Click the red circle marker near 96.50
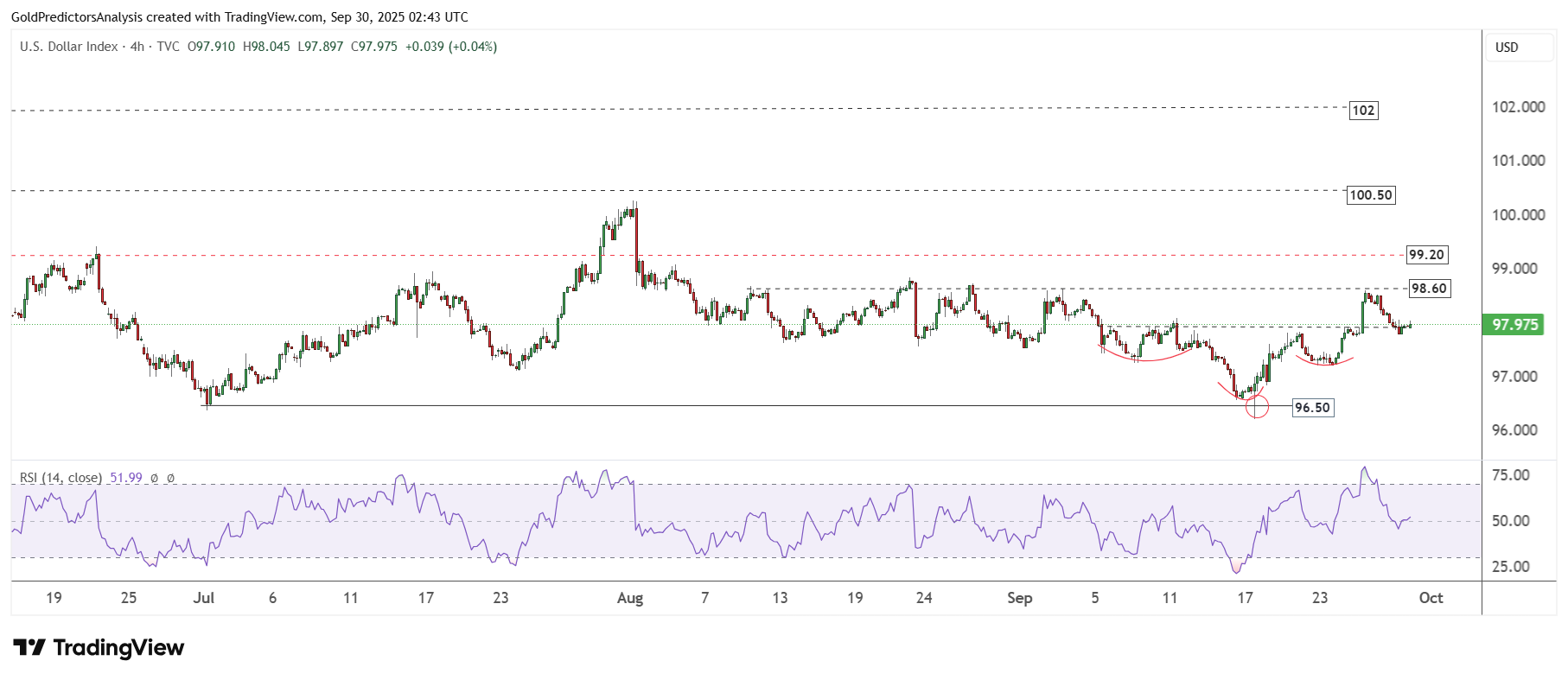This screenshot has width=1568, height=680. pyautogui.click(x=1257, y=407)
